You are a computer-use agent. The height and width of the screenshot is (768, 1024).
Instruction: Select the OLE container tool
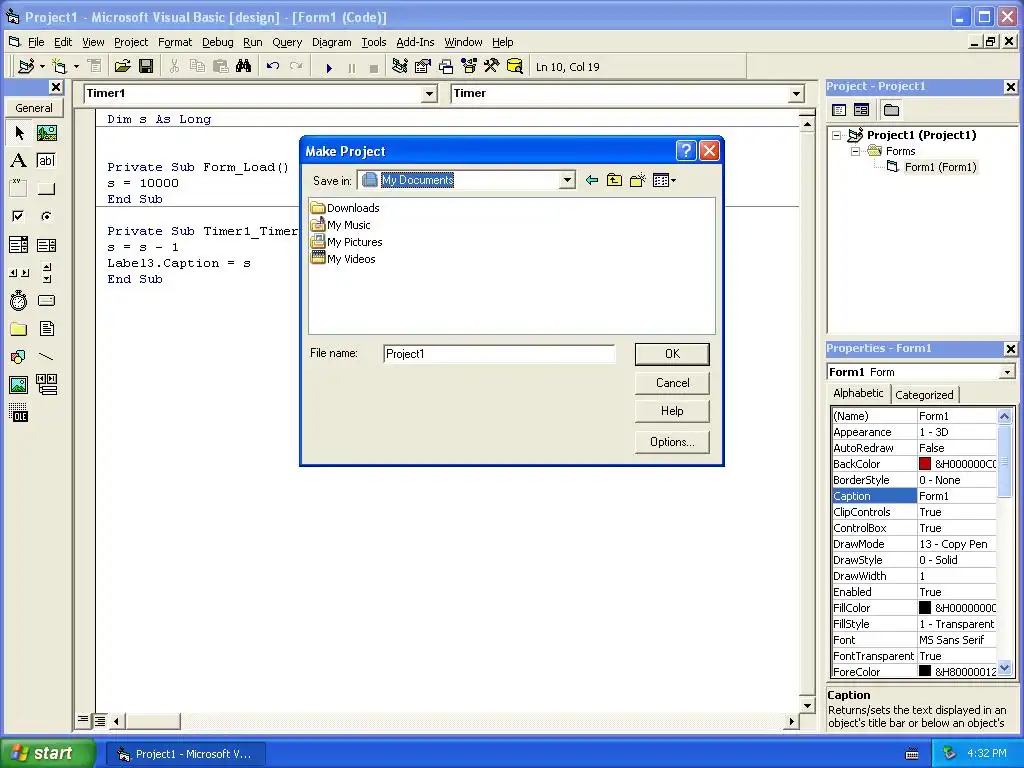pos(19,413)
